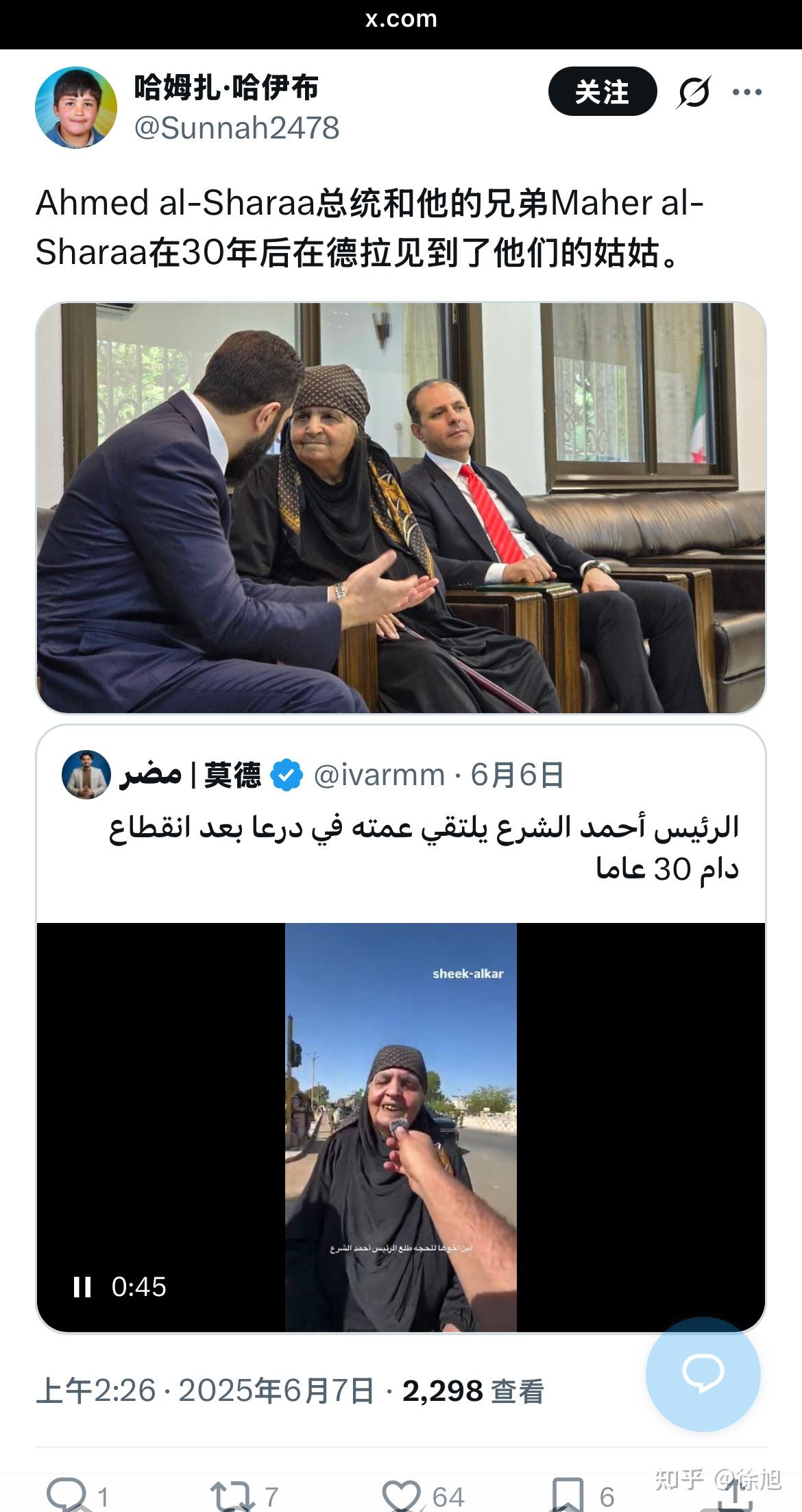Open the 哈姆扎·哈伊布 profile avatar
Viewport: 802px width, 1512px height.
(76, 107)
